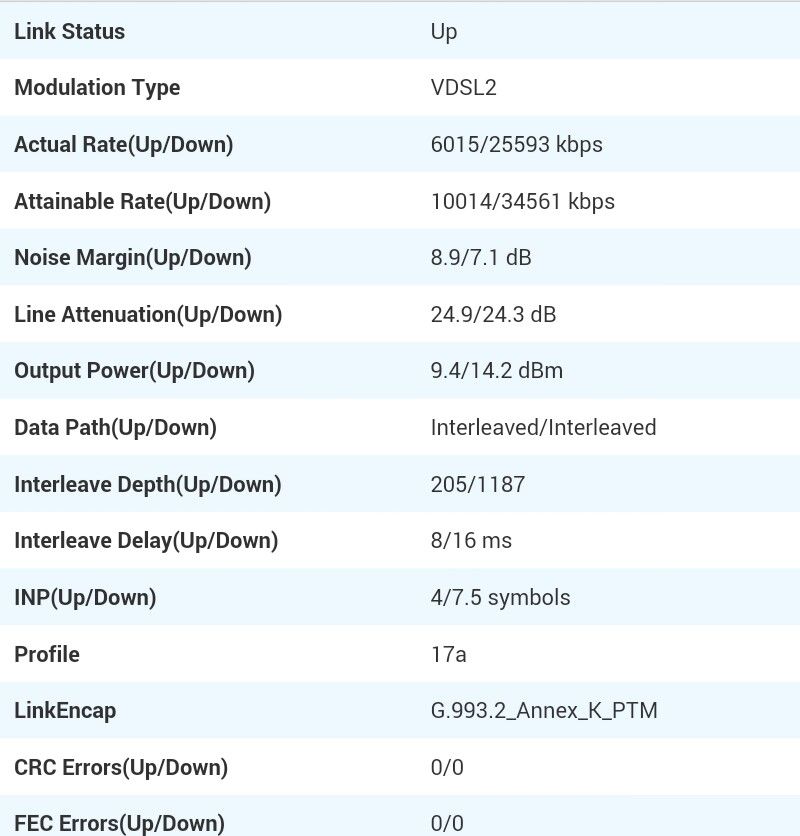Click the Attainable Rate(Up/Down) label
The image size is (800, 836).
click(x=142, y=201)
